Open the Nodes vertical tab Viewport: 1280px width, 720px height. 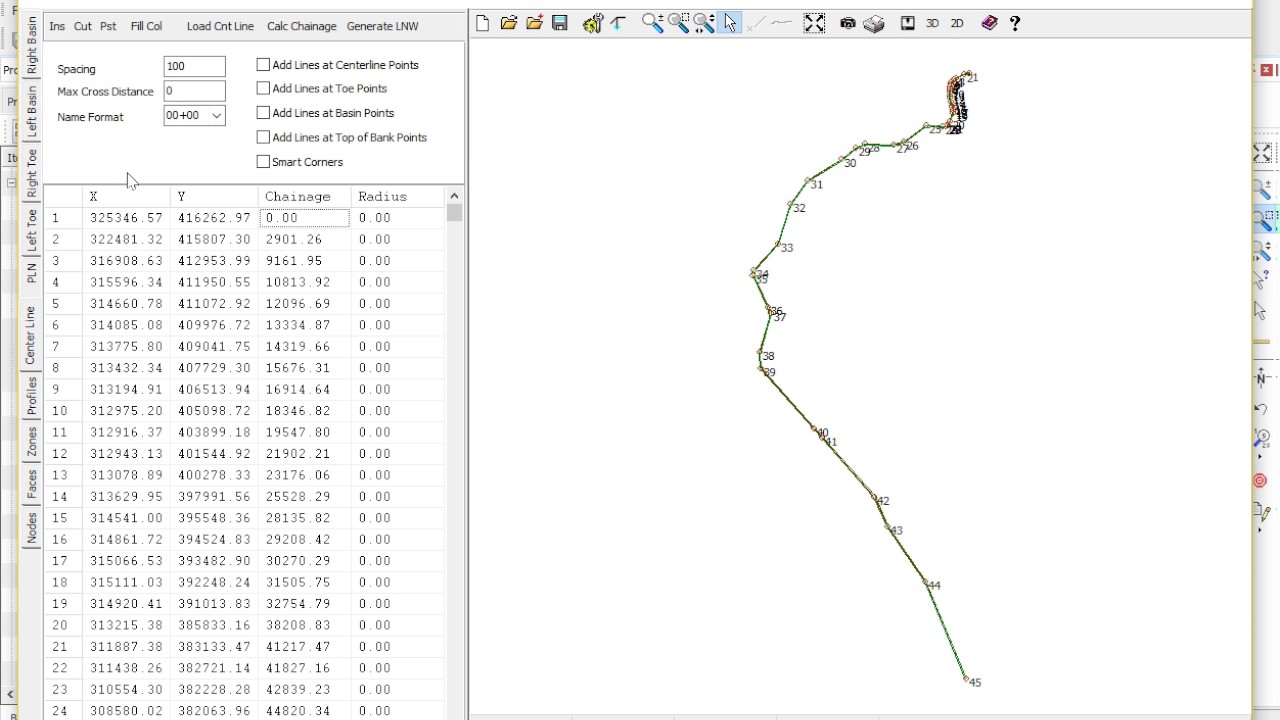click(x=32, y=527)
